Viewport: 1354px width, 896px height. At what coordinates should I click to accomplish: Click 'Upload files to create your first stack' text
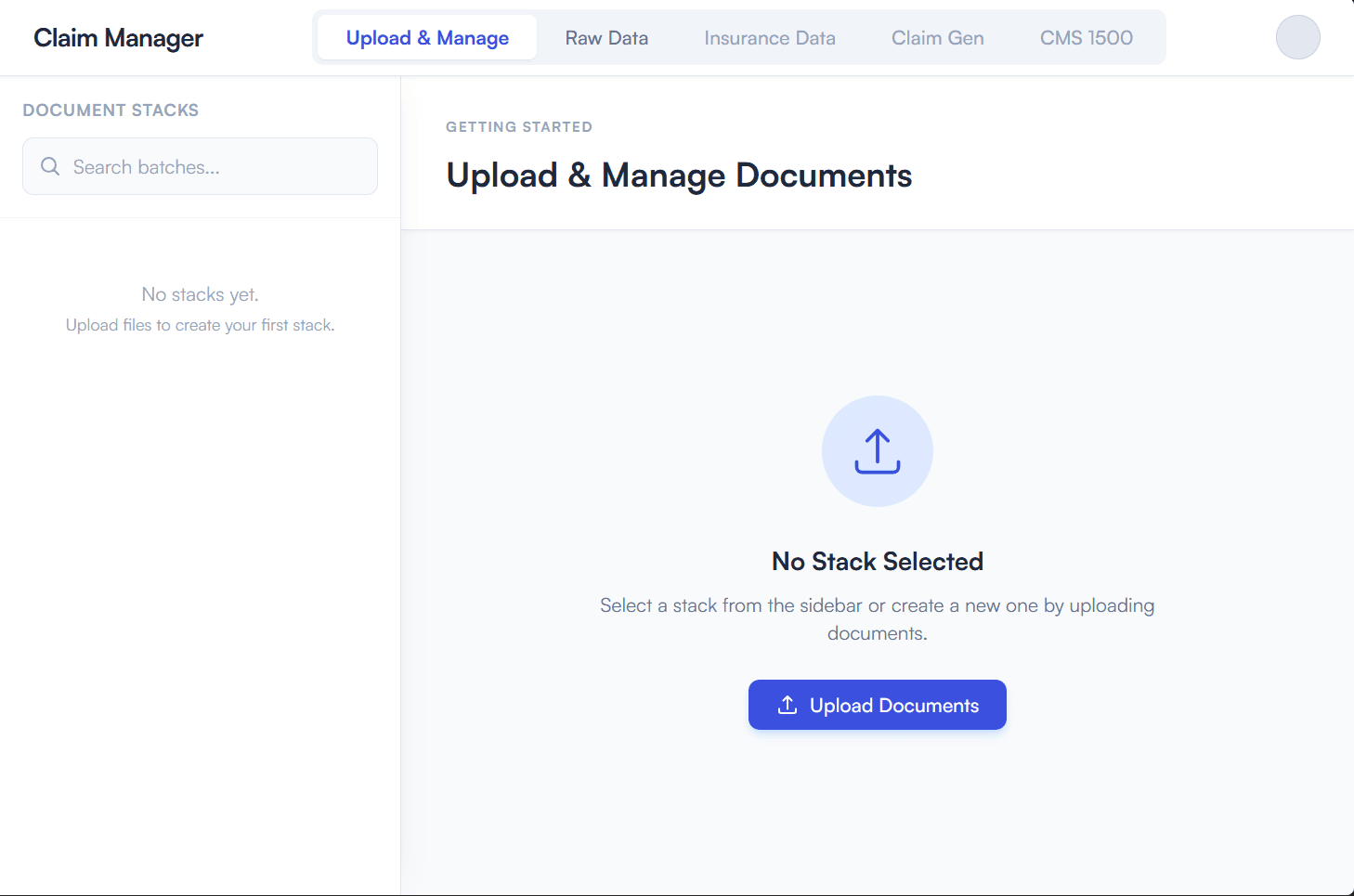click(200, 324)
